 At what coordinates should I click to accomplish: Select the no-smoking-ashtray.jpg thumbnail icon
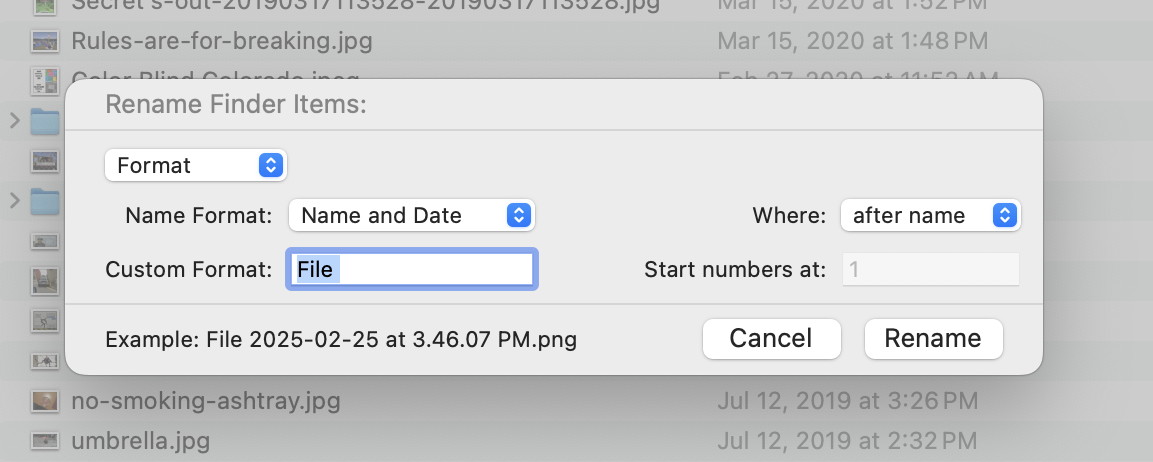click(45, 401)
